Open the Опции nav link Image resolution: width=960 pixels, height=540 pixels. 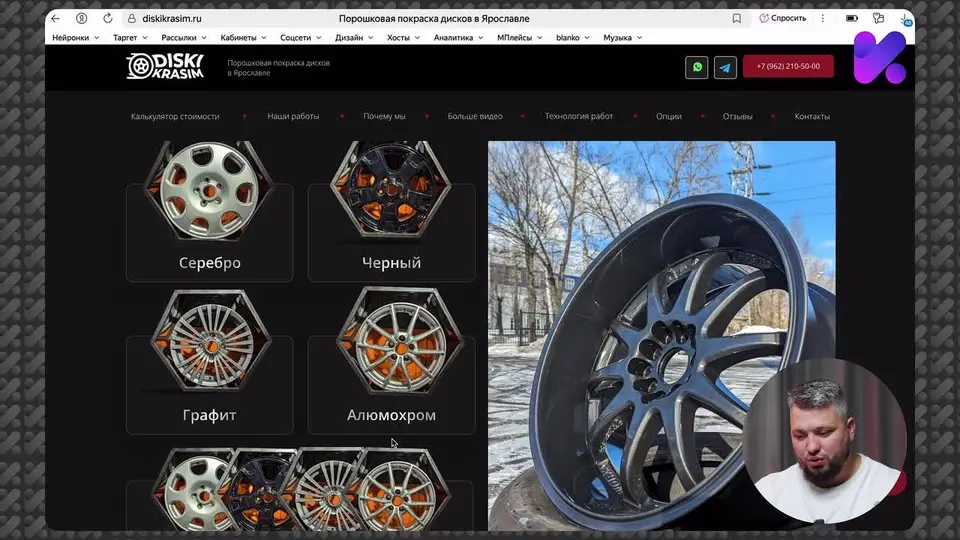(669, 116)
